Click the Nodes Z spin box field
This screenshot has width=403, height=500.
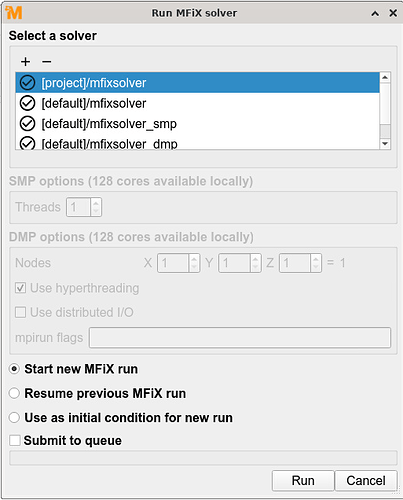pos(295,263)
